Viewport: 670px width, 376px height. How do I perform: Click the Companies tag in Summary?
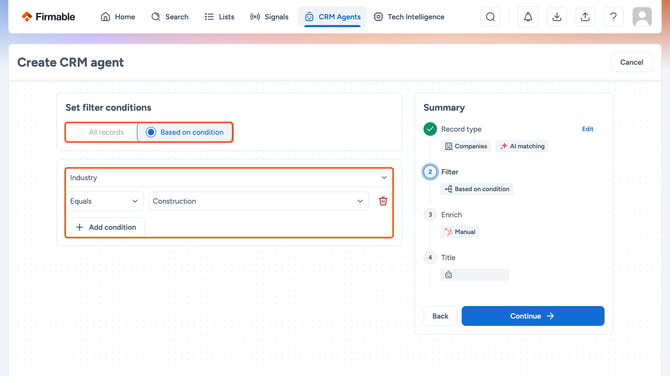(466, 146)
